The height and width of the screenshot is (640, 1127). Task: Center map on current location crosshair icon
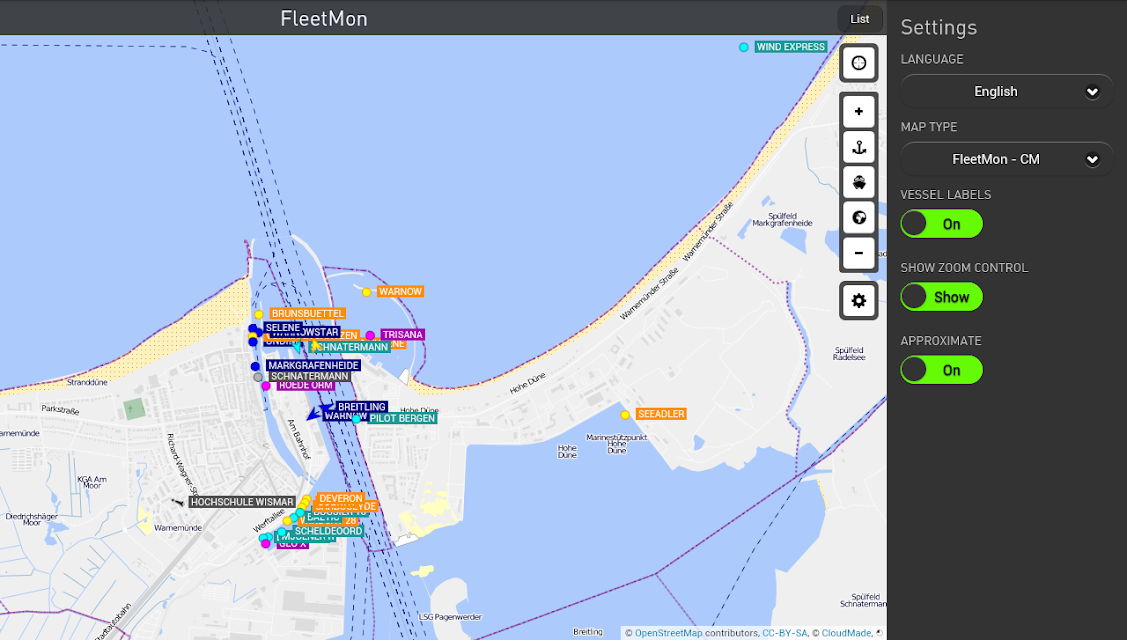click(858, 63)
